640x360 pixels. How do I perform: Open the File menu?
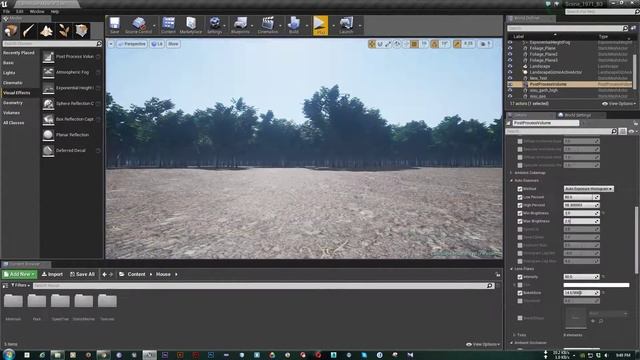click(6, 11)
